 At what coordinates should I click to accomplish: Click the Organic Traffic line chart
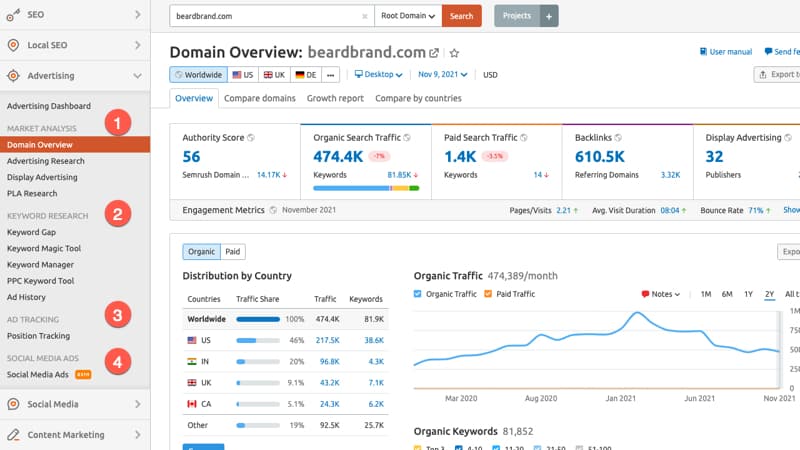[597, 348]
